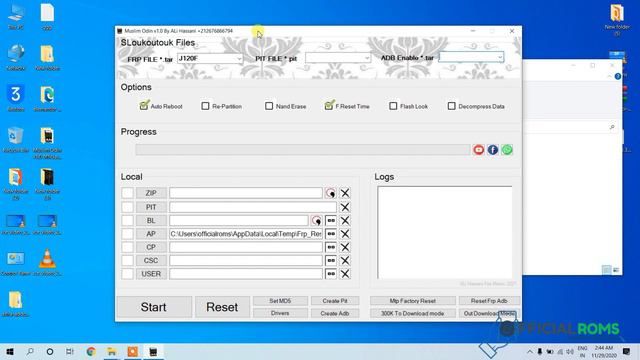
Task: Browse file for CSC row
Action: pos(331,260)
